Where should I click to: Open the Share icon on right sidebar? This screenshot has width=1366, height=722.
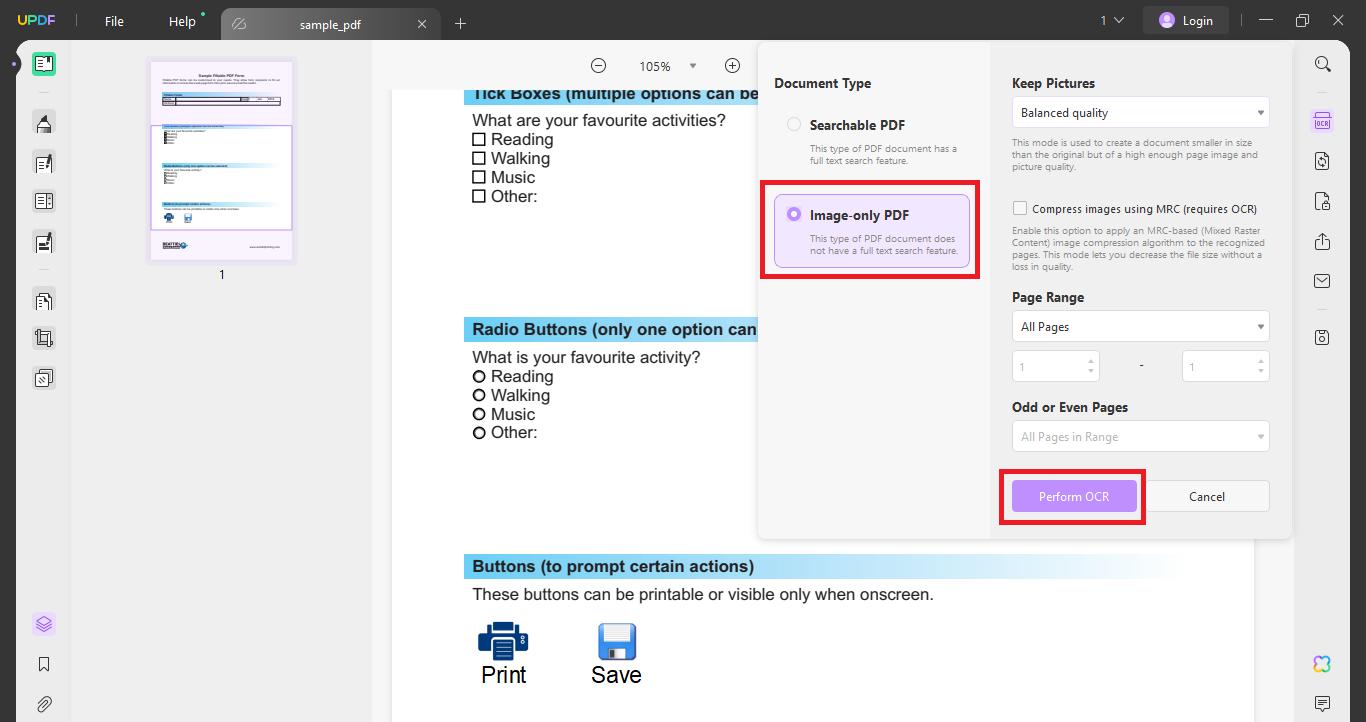tap(1322, 241)
